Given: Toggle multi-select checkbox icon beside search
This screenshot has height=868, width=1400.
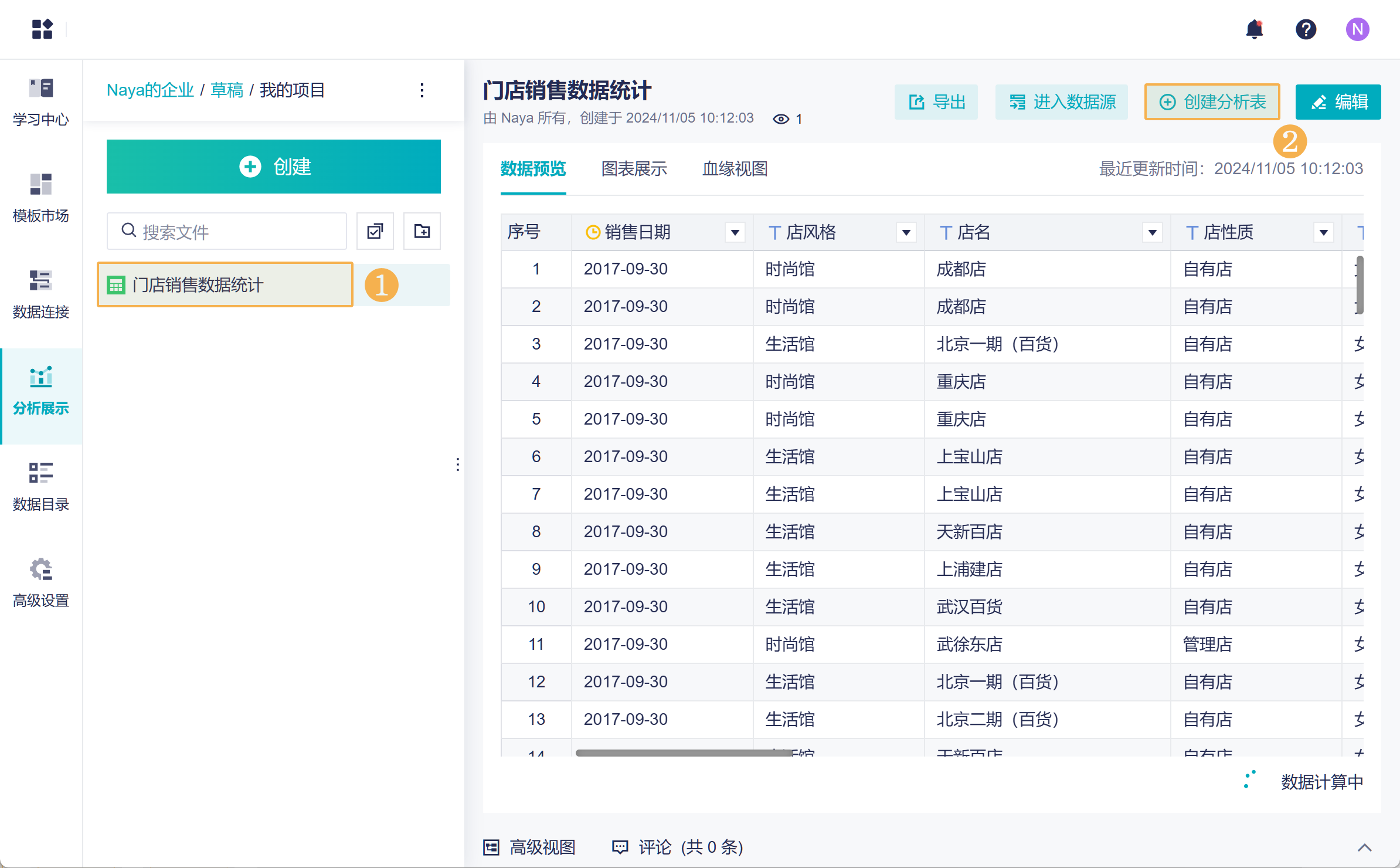Looking at the screenshot, I should pos(375,231).
